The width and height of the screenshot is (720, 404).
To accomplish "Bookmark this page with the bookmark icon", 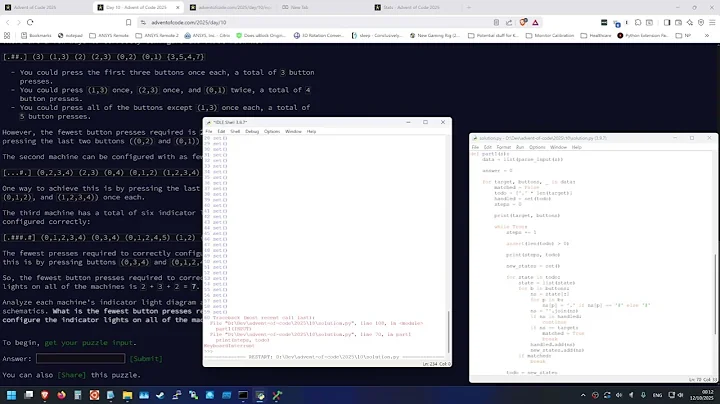I will click(129, 22).
